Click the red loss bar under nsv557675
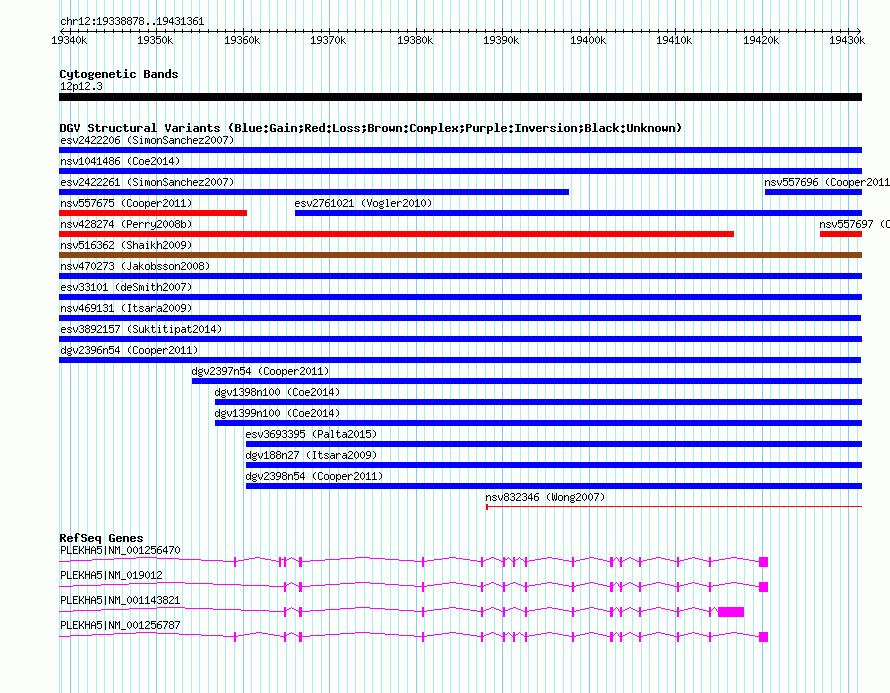890x693 pixels. 153,213
